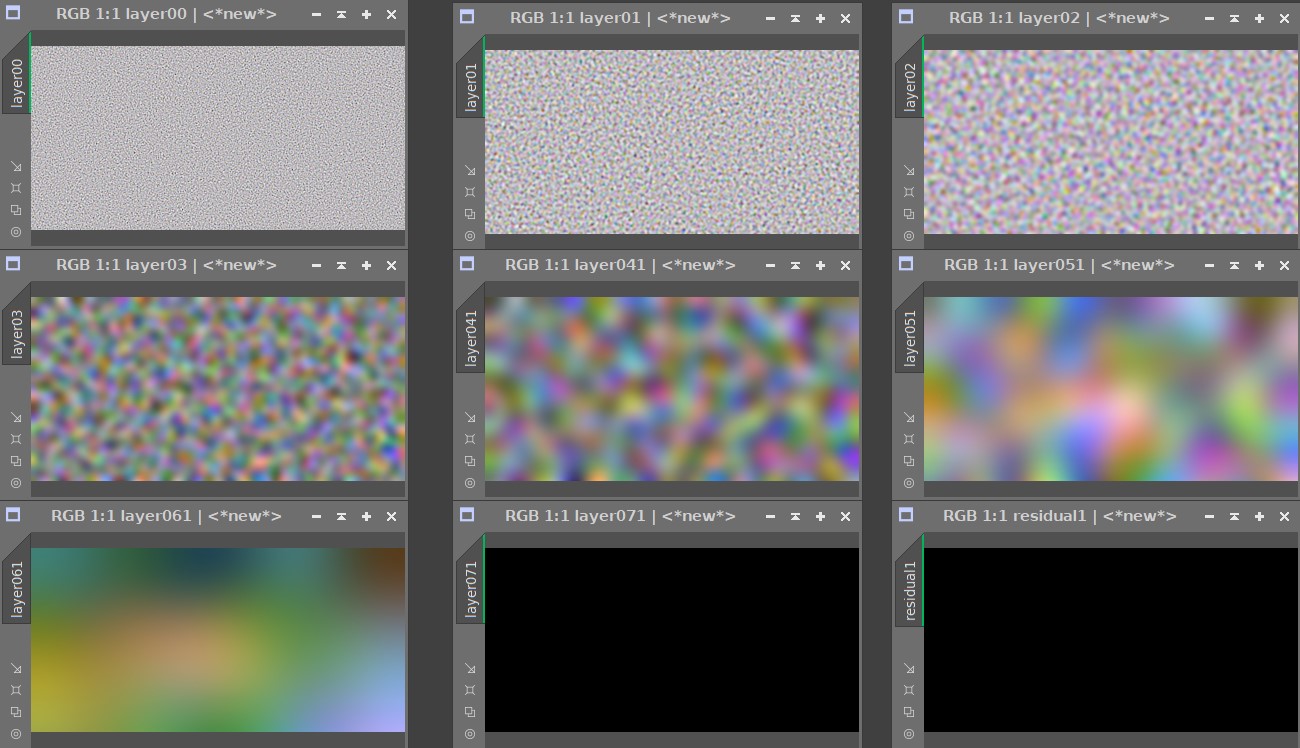The height and width of the screenshot is (748, 1300).
Task: Click the four-corner frame icon in the layer071 window
Action: [x=470, y=690]
